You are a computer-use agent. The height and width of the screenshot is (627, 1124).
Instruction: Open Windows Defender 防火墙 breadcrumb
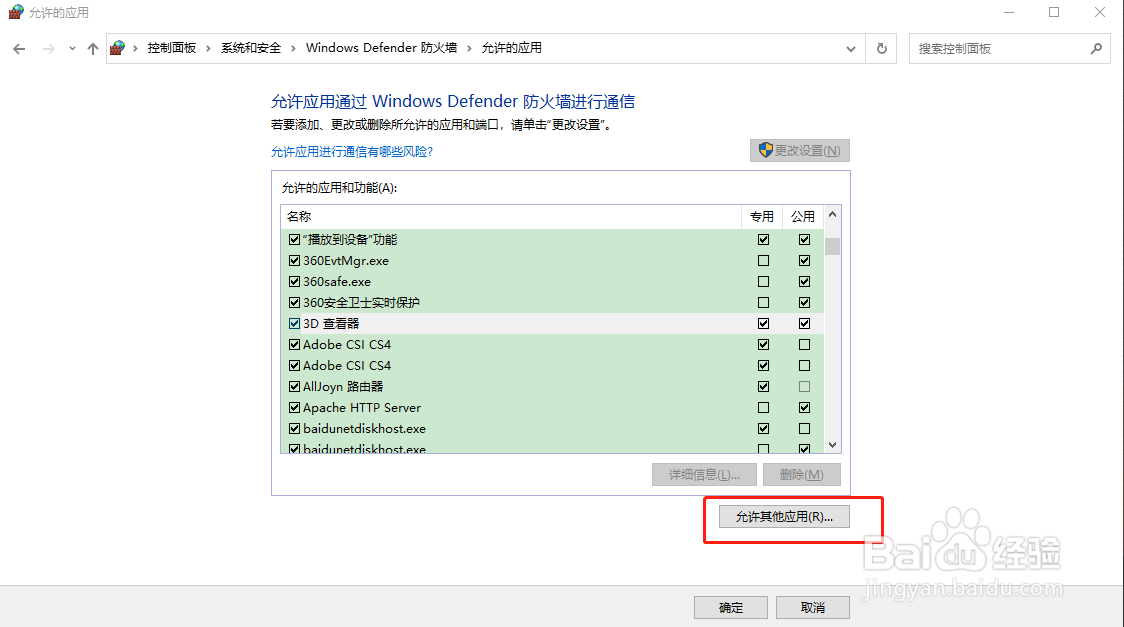pos(381,48)
